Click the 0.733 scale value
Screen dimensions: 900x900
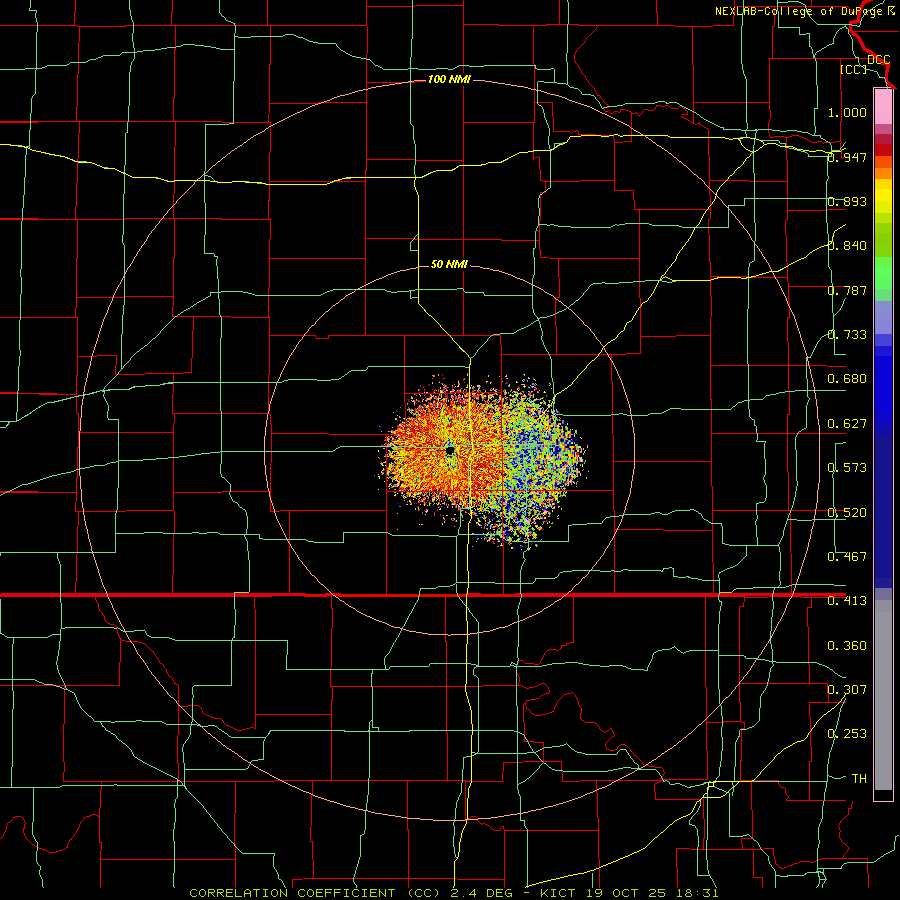(x=847, y=335)
